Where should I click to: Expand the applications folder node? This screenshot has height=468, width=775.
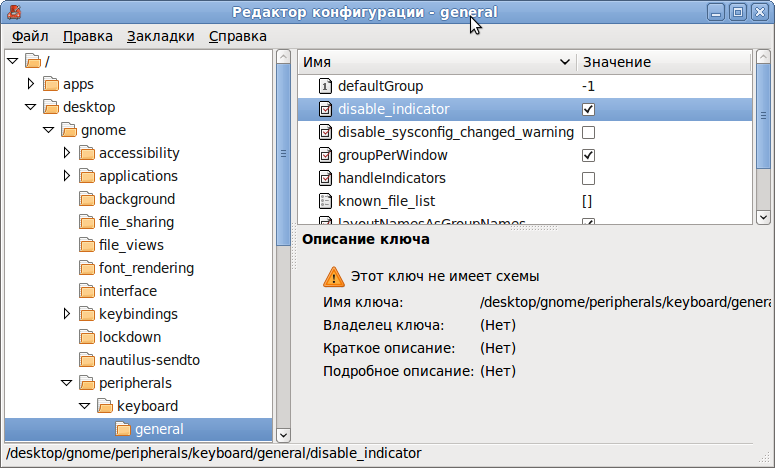click(67, 176)
